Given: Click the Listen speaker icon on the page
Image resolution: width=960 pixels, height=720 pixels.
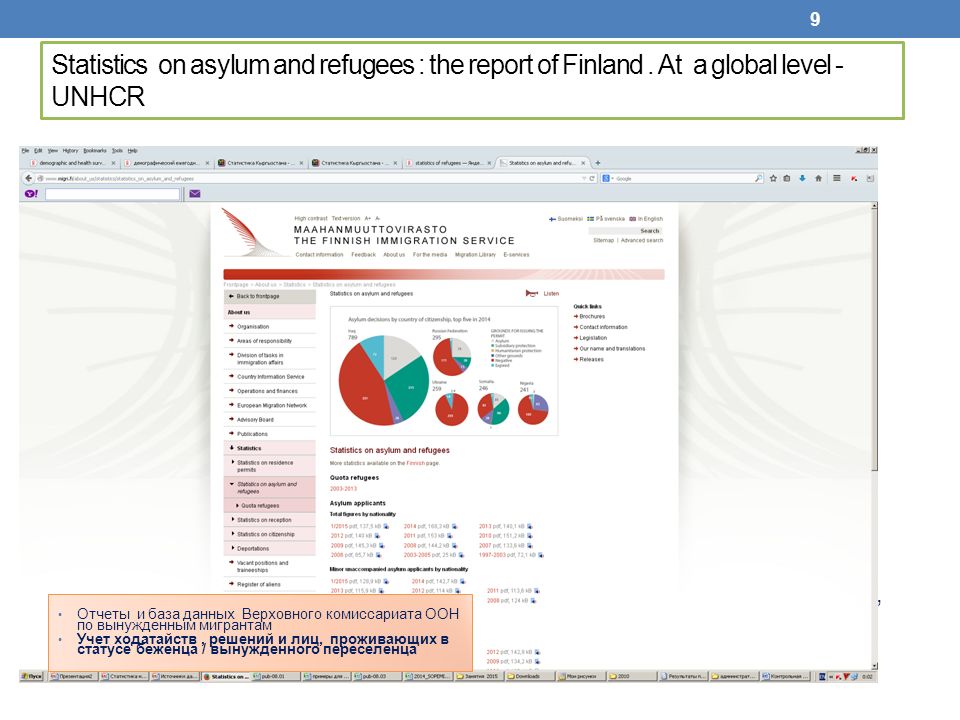Looking at the screenshot, I should tap(531, 293).
